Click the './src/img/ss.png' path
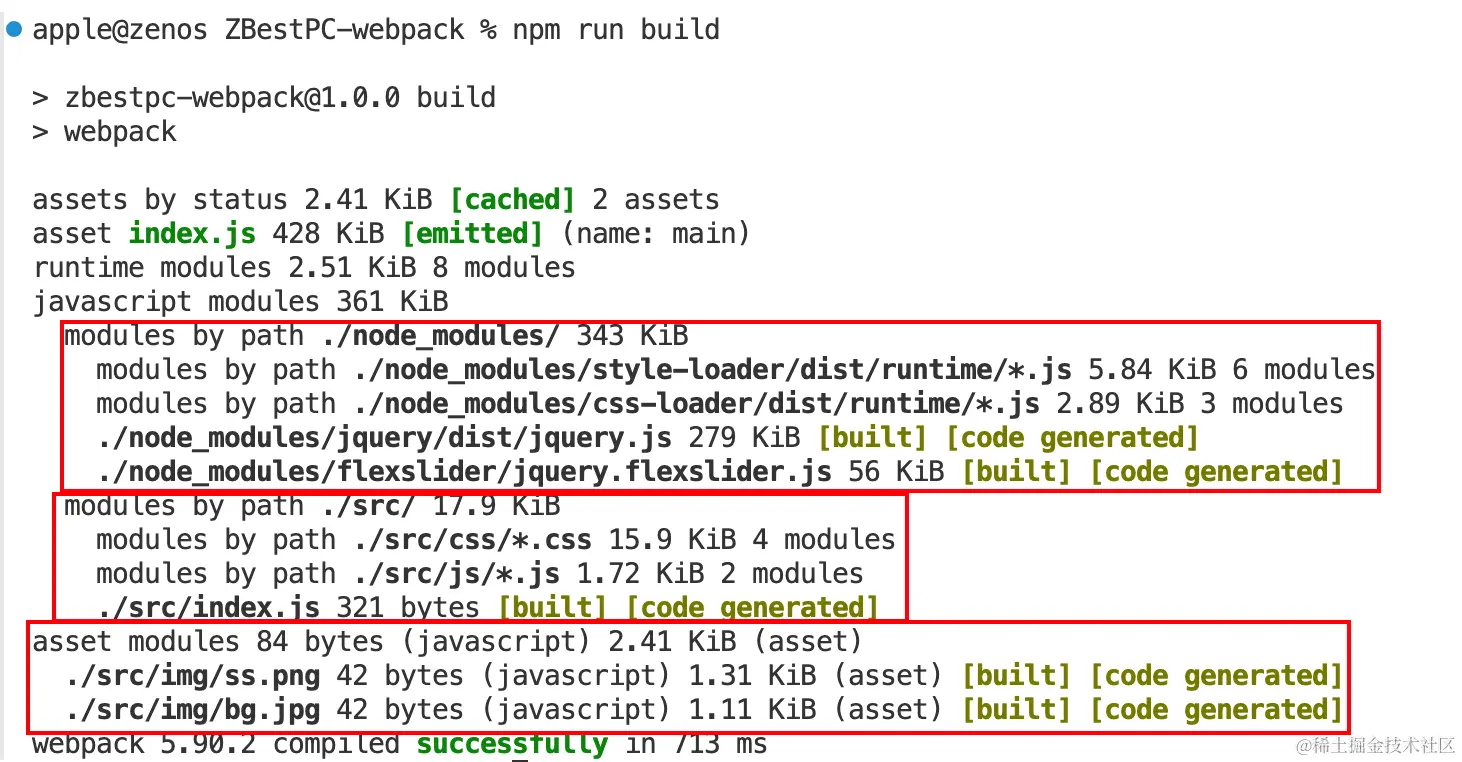 [192, 675]
